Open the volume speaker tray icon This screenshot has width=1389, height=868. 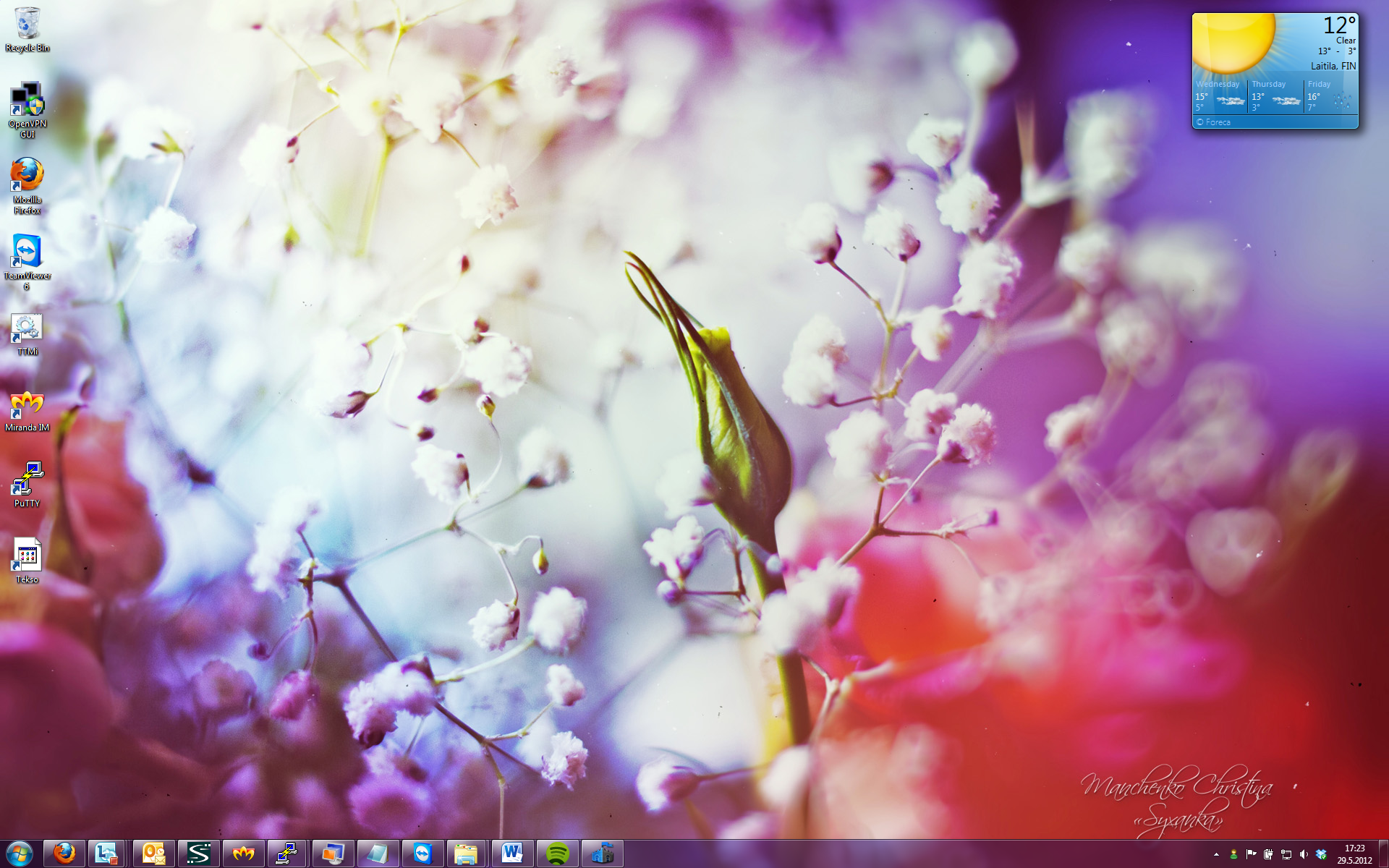(1304, 854)
